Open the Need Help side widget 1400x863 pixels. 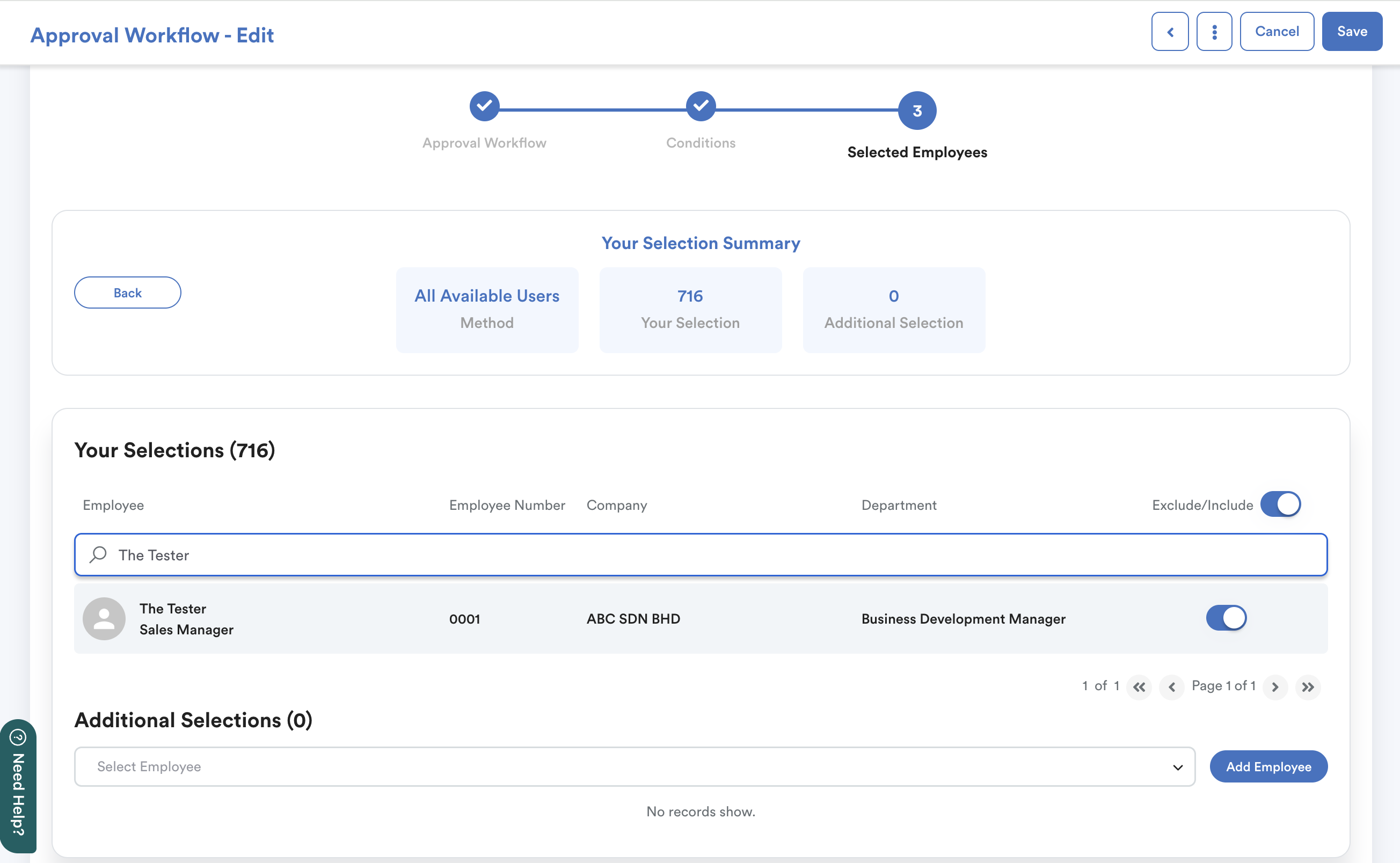tap(18, 785)
